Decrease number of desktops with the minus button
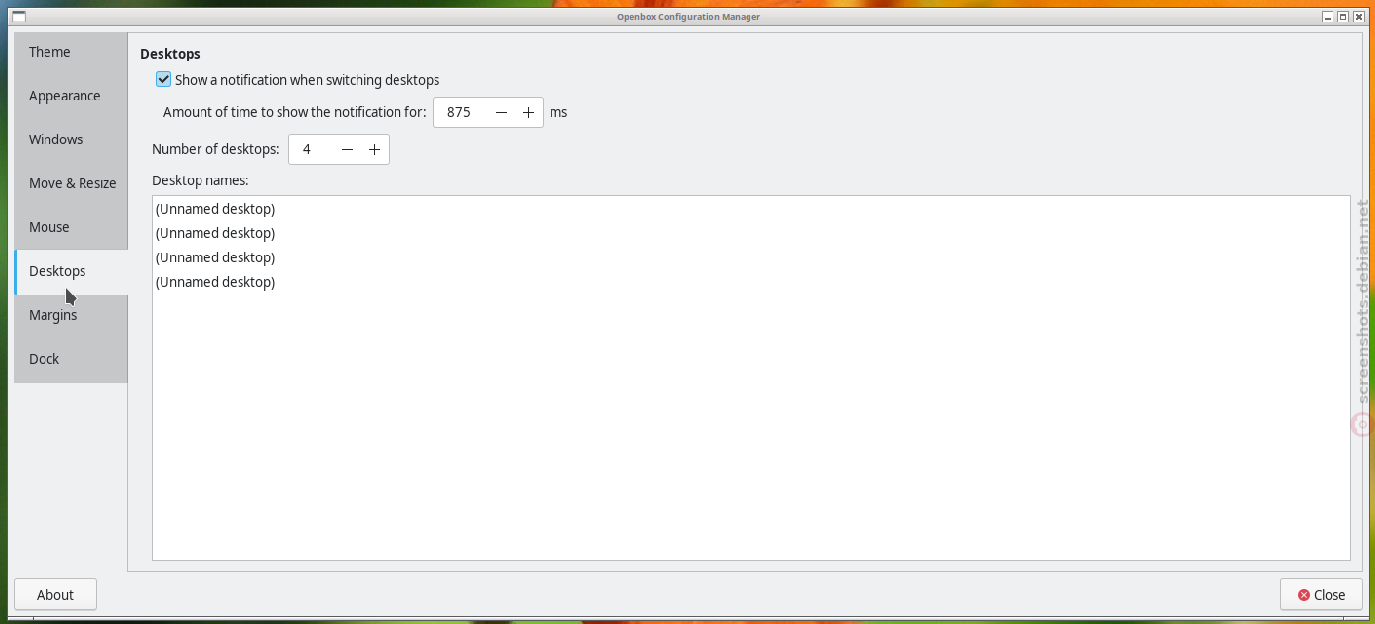Screen dimensions: 1375x624 tap(347, 150)
